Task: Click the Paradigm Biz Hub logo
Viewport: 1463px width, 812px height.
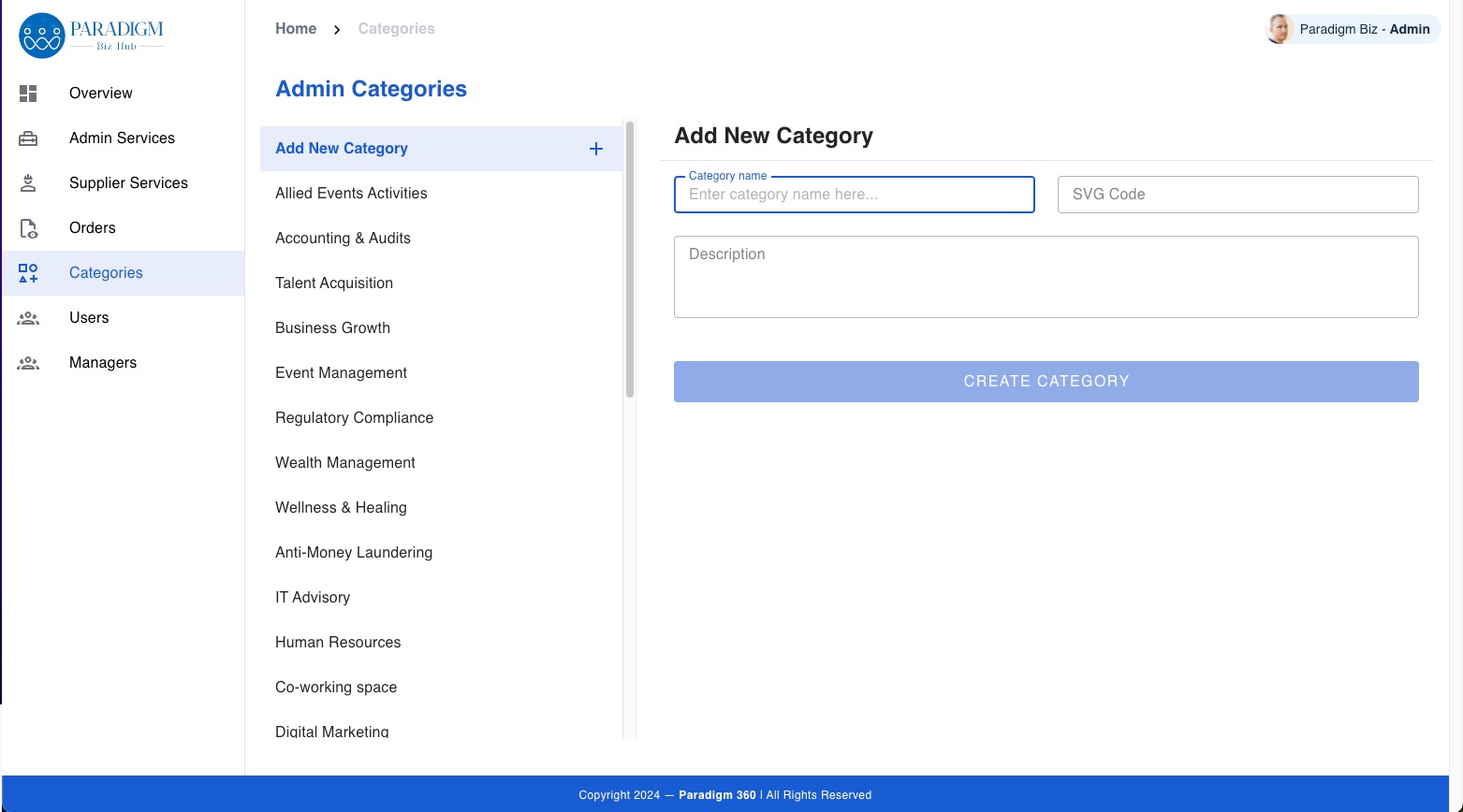Action: tap(91, 36)
